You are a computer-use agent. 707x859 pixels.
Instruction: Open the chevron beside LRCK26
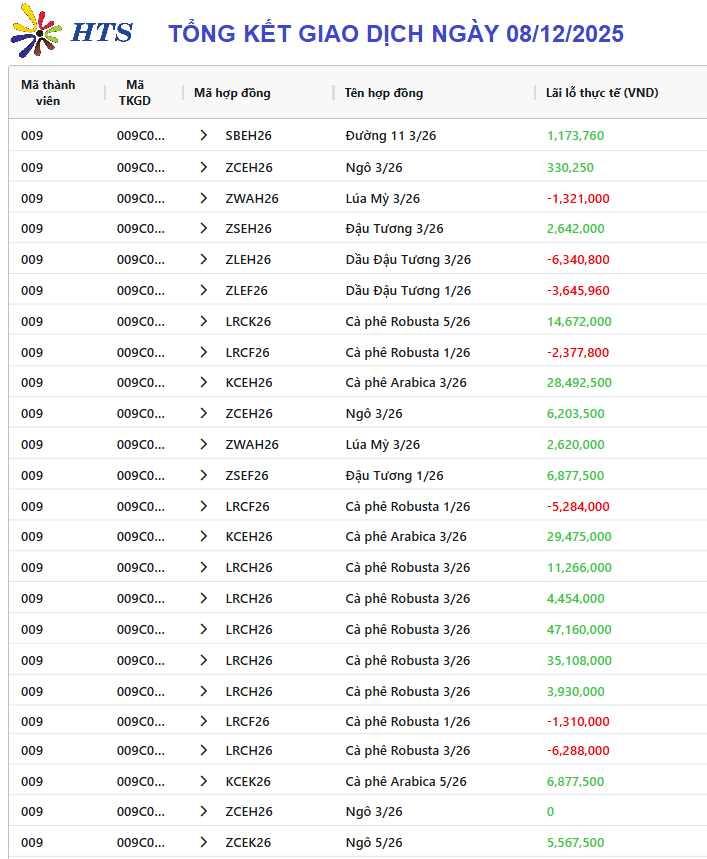[204, 321]
